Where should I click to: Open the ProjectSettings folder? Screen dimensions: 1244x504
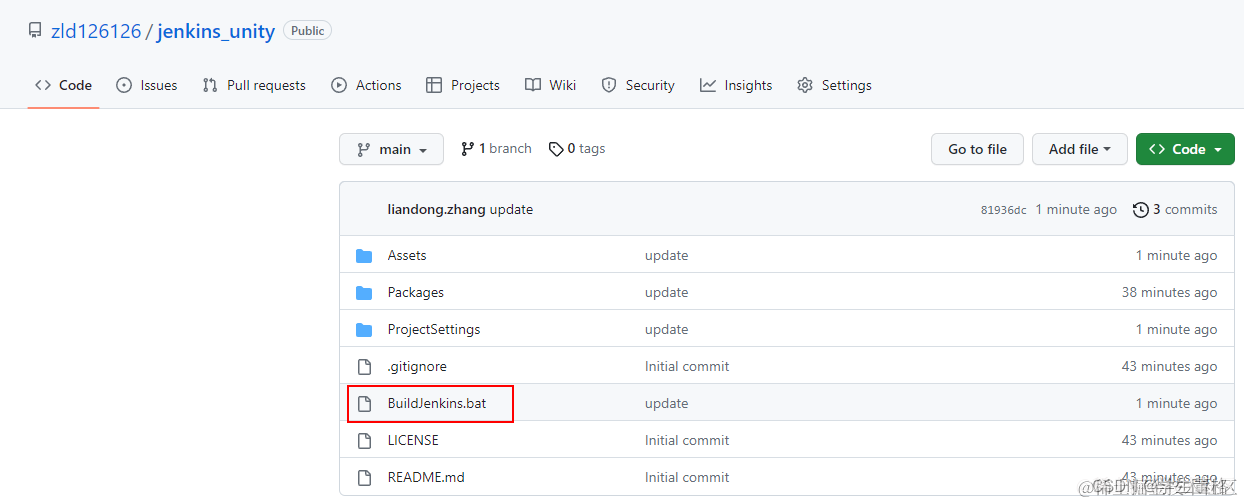coord(434,329)
